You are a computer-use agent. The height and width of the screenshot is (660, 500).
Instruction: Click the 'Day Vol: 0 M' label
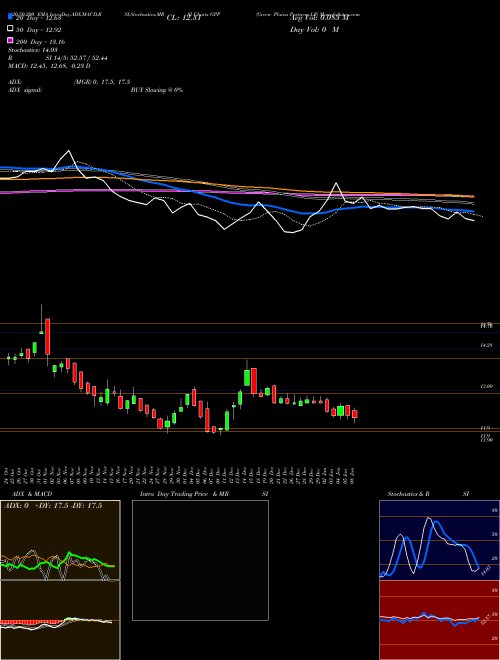[314, 30]
